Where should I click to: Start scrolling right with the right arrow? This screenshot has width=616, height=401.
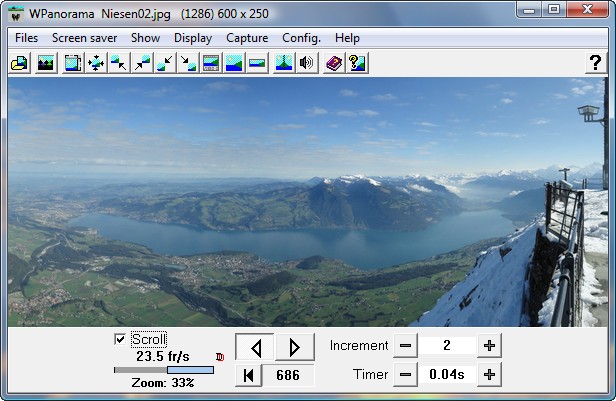295,347
